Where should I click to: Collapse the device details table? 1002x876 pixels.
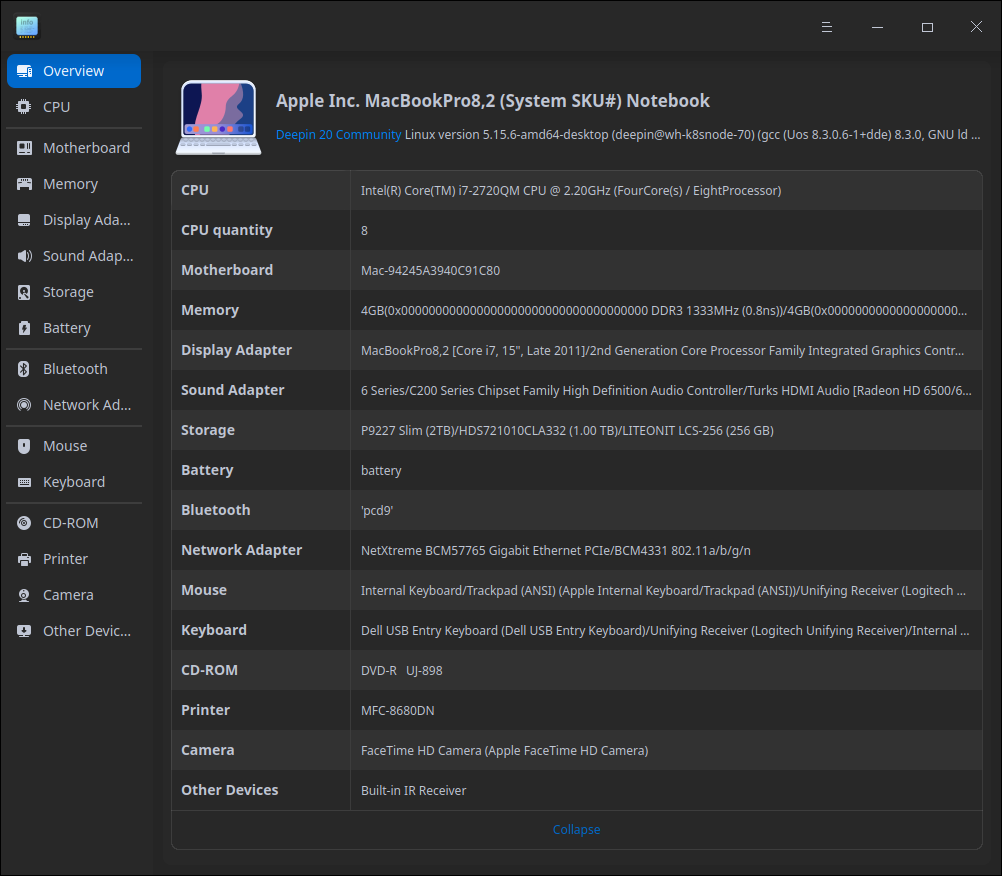click(x=576, y=829)
